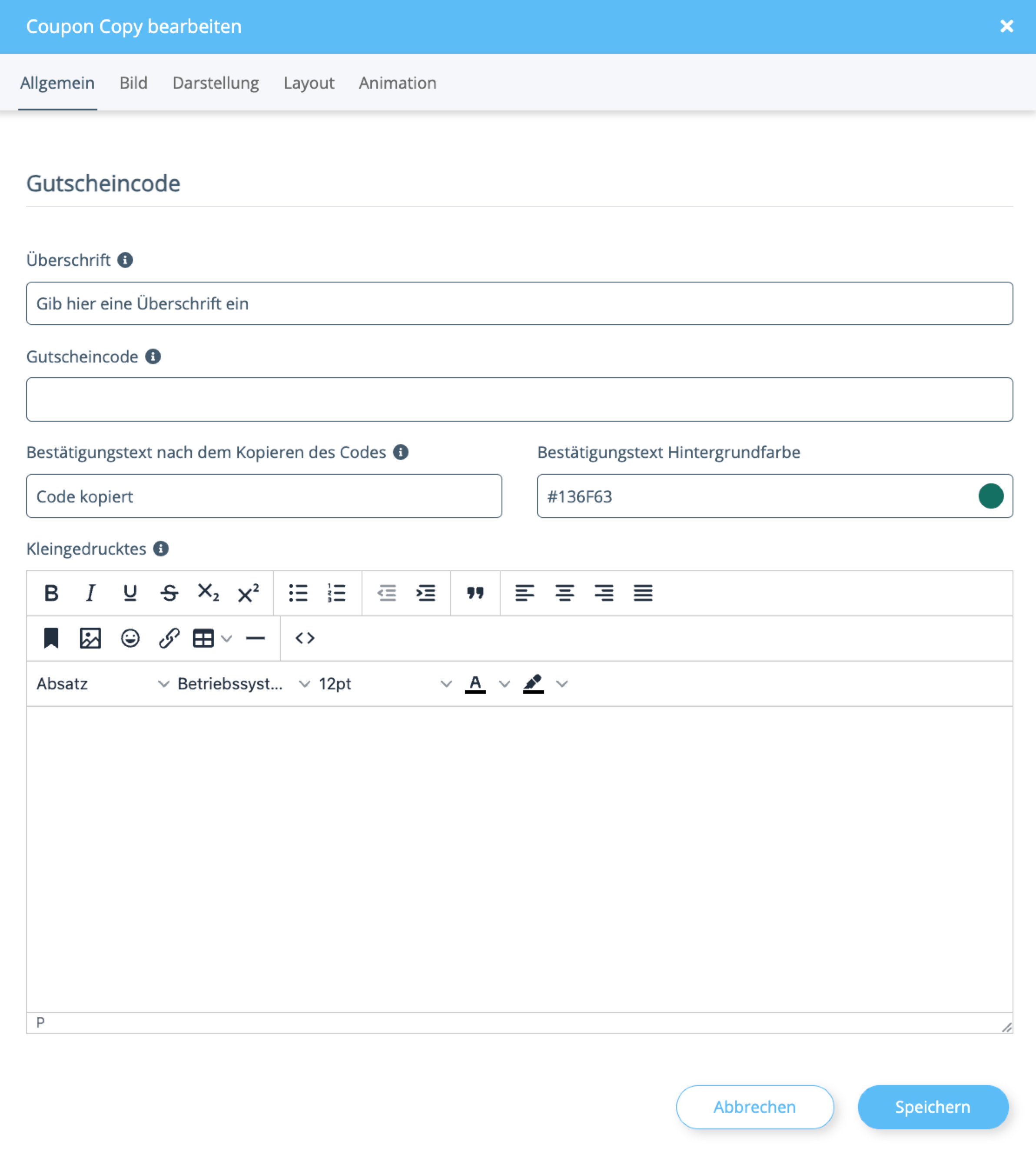Apply subscript formatting
The height and width of the screenshot is (1158, 1036).
point(208,592)
